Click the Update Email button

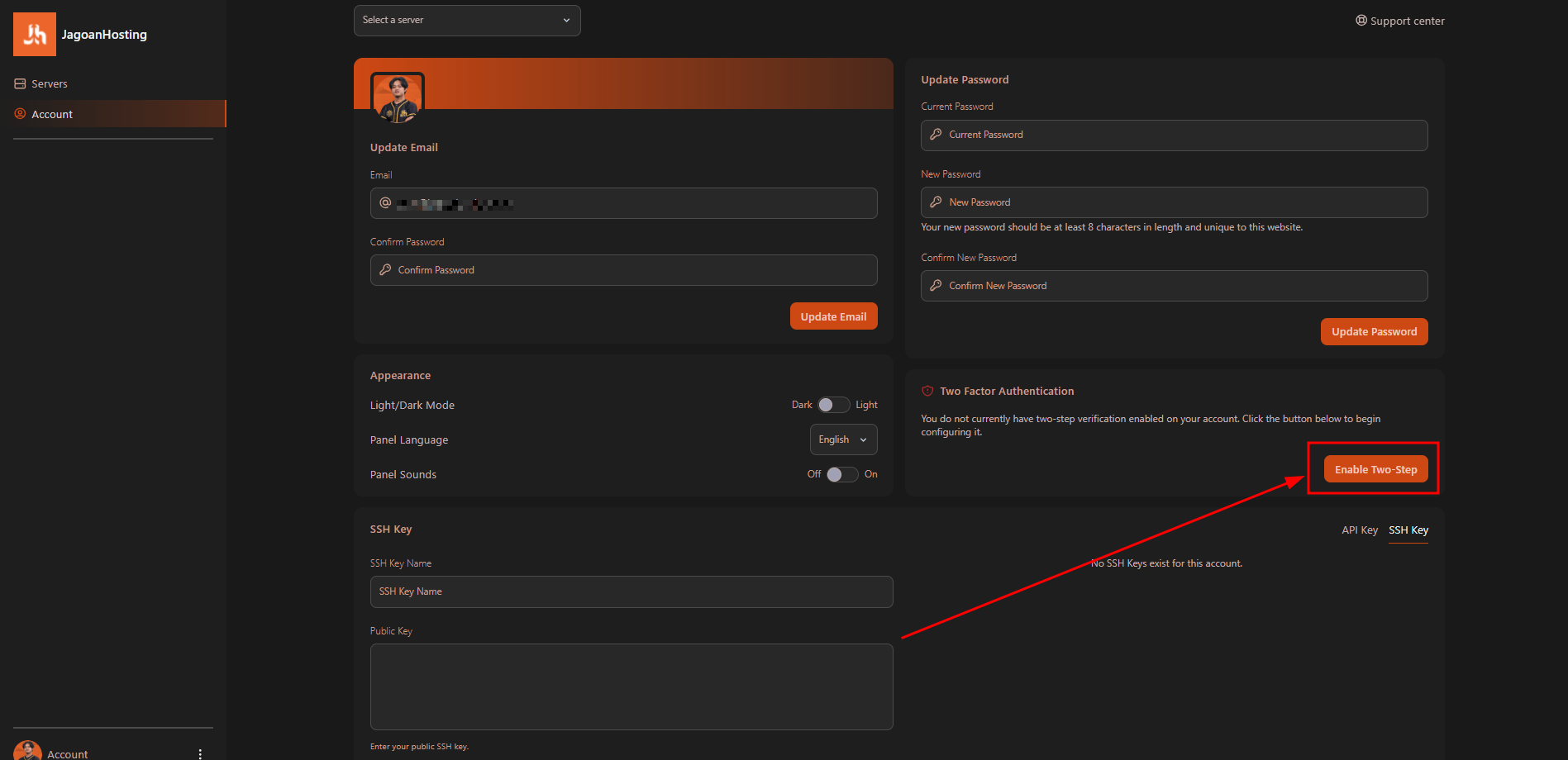tap(833, 316)
